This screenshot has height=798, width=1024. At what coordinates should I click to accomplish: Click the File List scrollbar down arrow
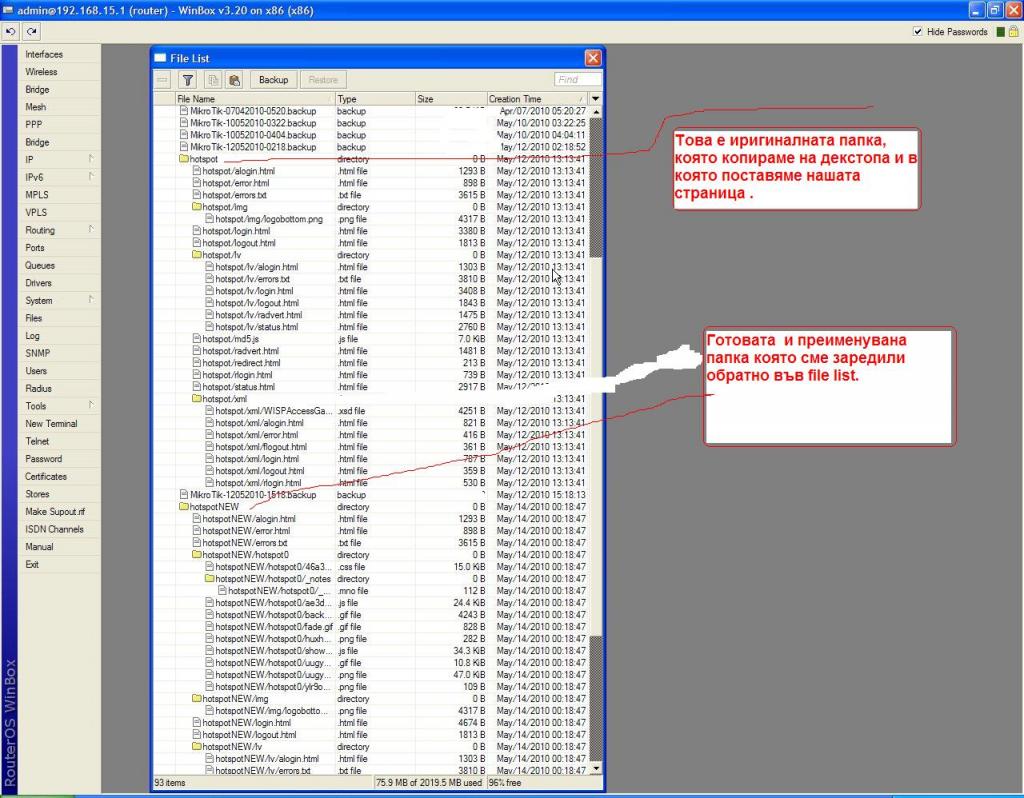[596, 768]
